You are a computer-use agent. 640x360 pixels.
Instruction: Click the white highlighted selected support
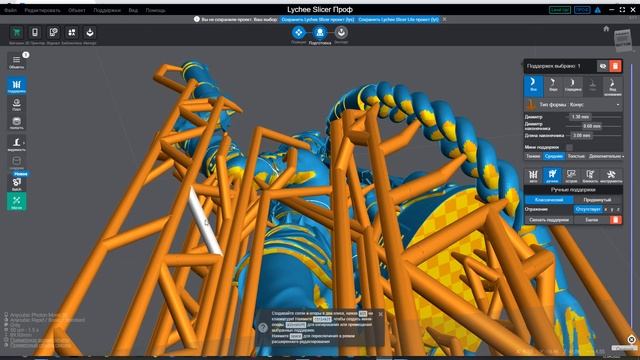pyautogui.click(x=205, y=221)
